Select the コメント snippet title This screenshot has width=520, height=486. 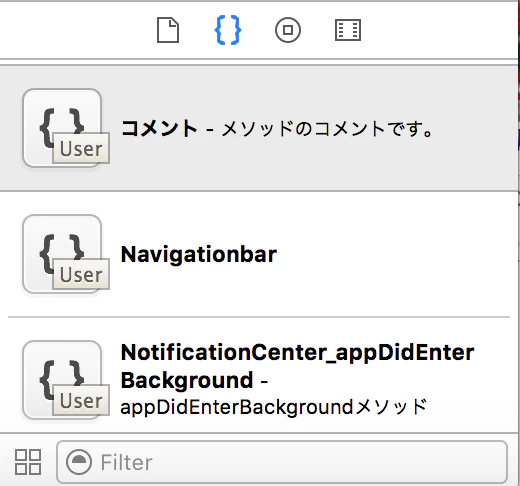tap(159, 129)
